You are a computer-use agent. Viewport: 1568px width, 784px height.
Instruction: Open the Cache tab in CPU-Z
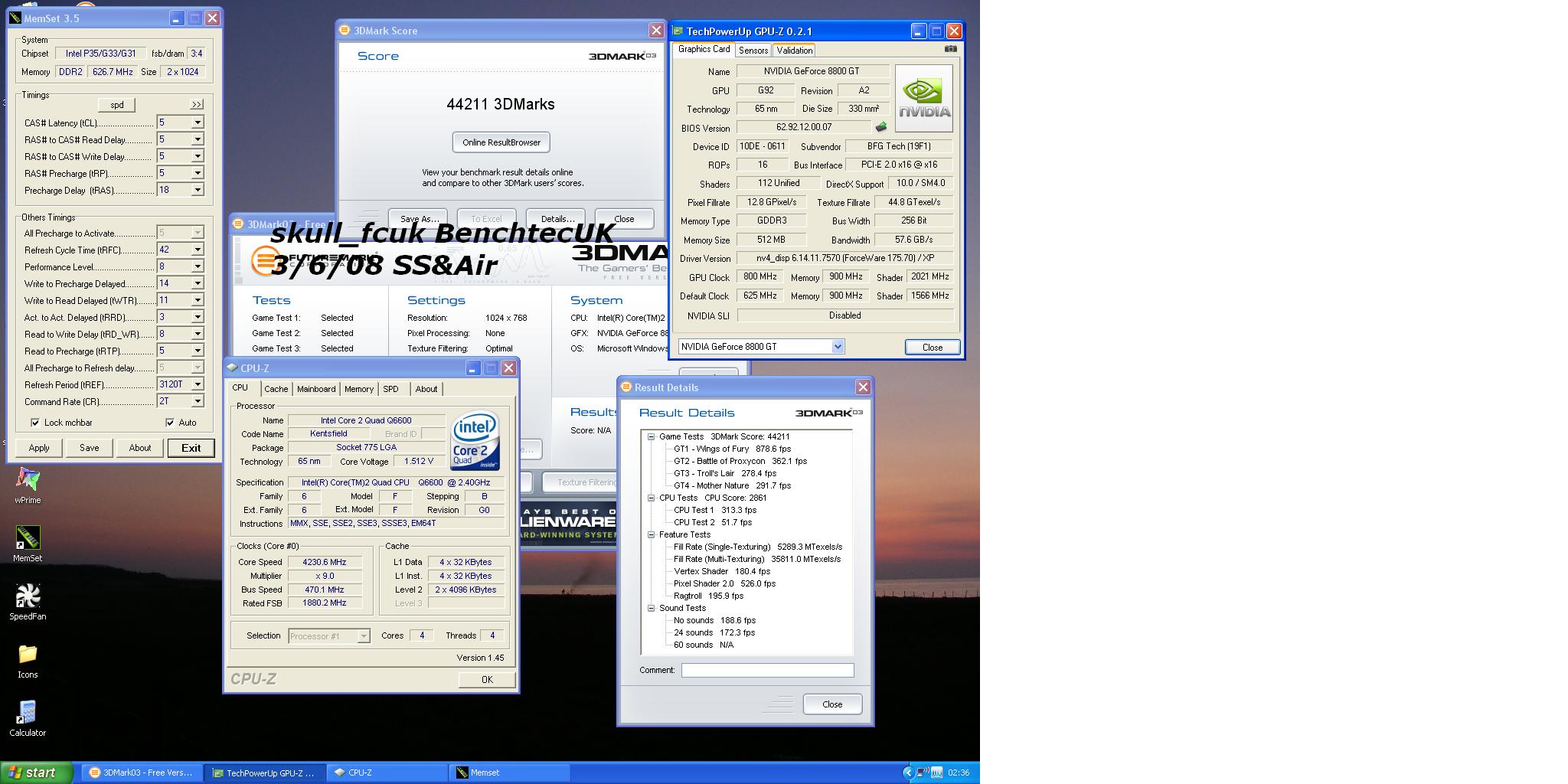(x=276, y=389)
